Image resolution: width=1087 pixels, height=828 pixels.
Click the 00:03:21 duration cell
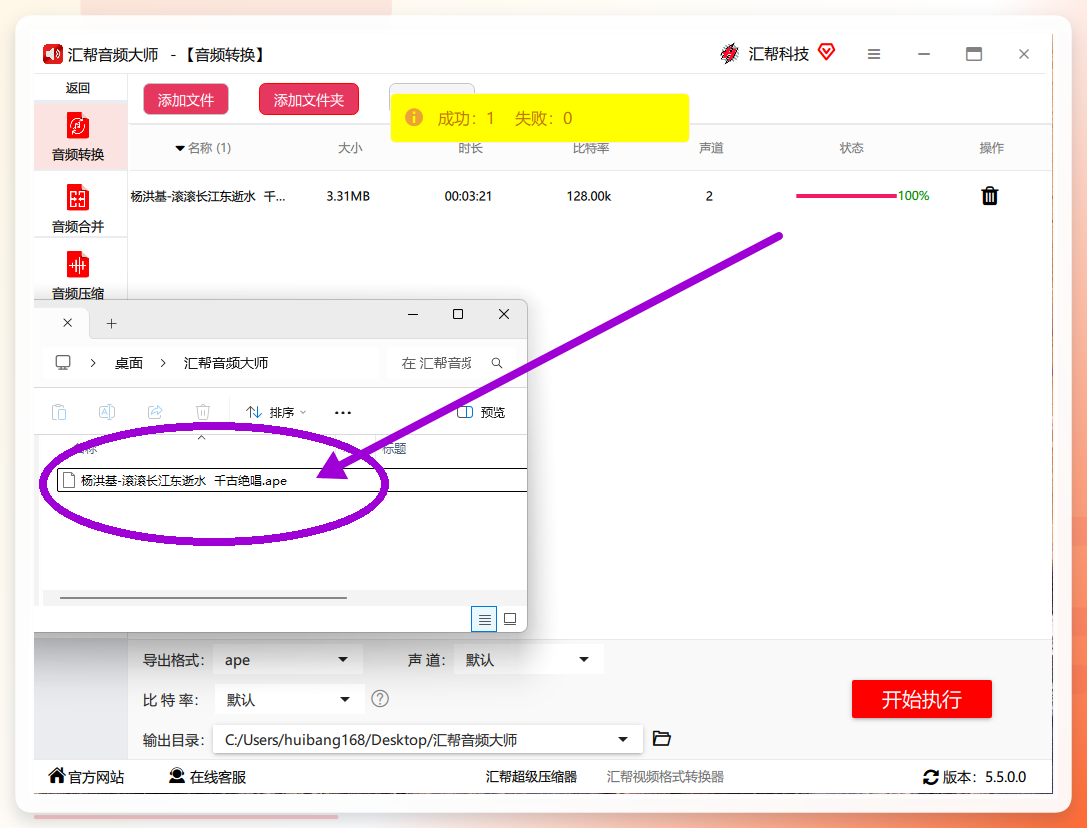(x=468, y=196)
